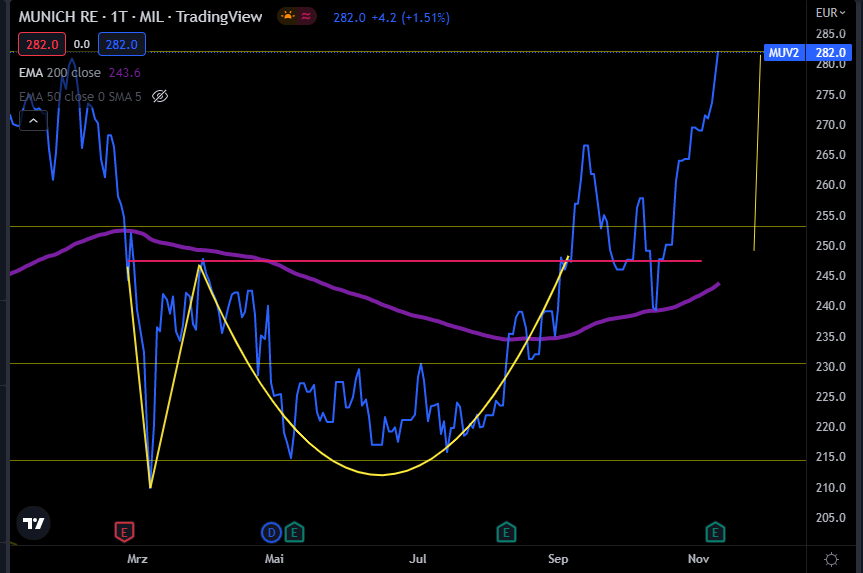Open the EUR currency dropdown
863x573 pixels.
click(x=830, y=13)
